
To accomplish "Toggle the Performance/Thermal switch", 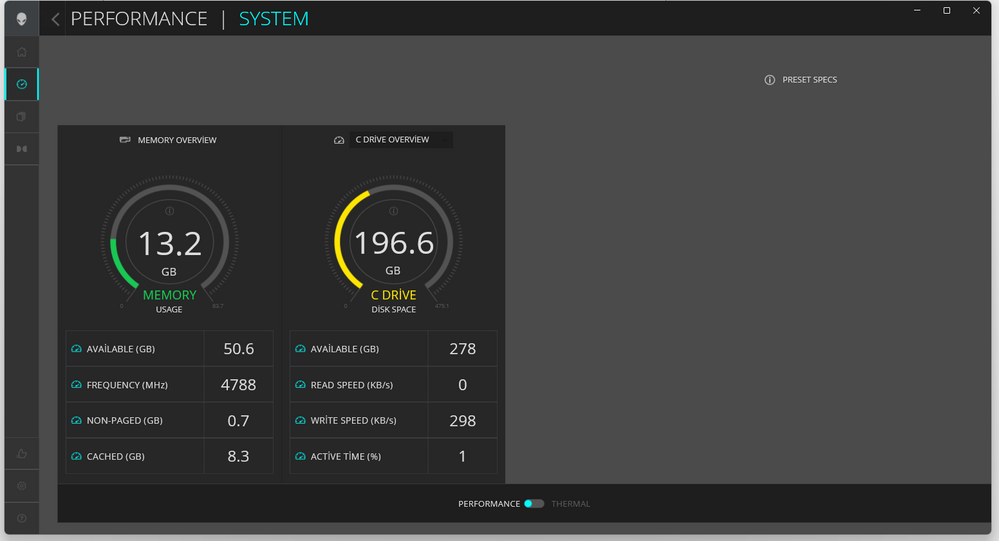I will pos(534,504).
